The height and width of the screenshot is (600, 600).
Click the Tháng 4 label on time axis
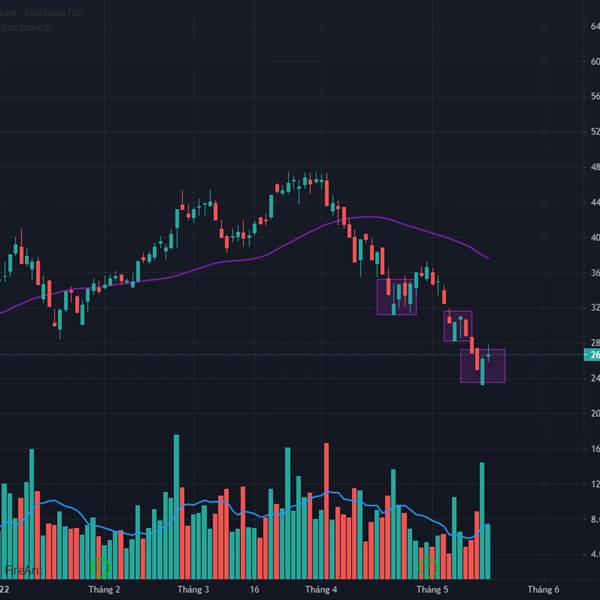pyautogui.click(x=321, y=589)
